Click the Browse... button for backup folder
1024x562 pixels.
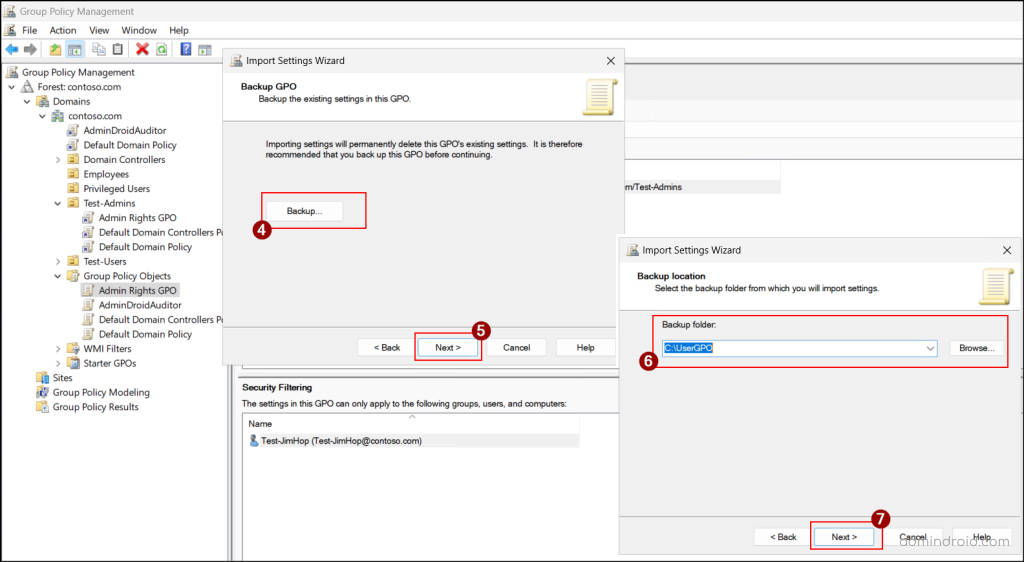pos(976,348)
